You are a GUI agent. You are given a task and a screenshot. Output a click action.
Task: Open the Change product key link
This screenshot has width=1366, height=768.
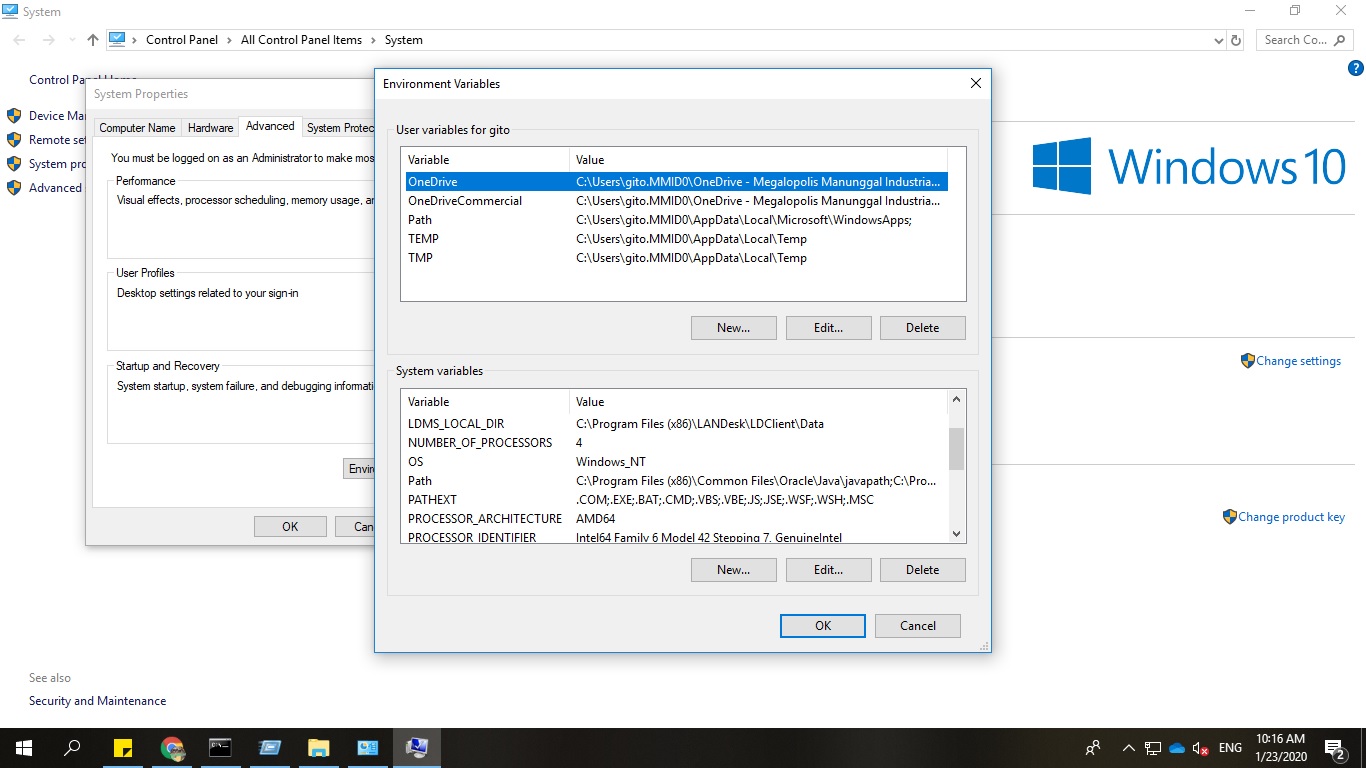click(1291, 517)
